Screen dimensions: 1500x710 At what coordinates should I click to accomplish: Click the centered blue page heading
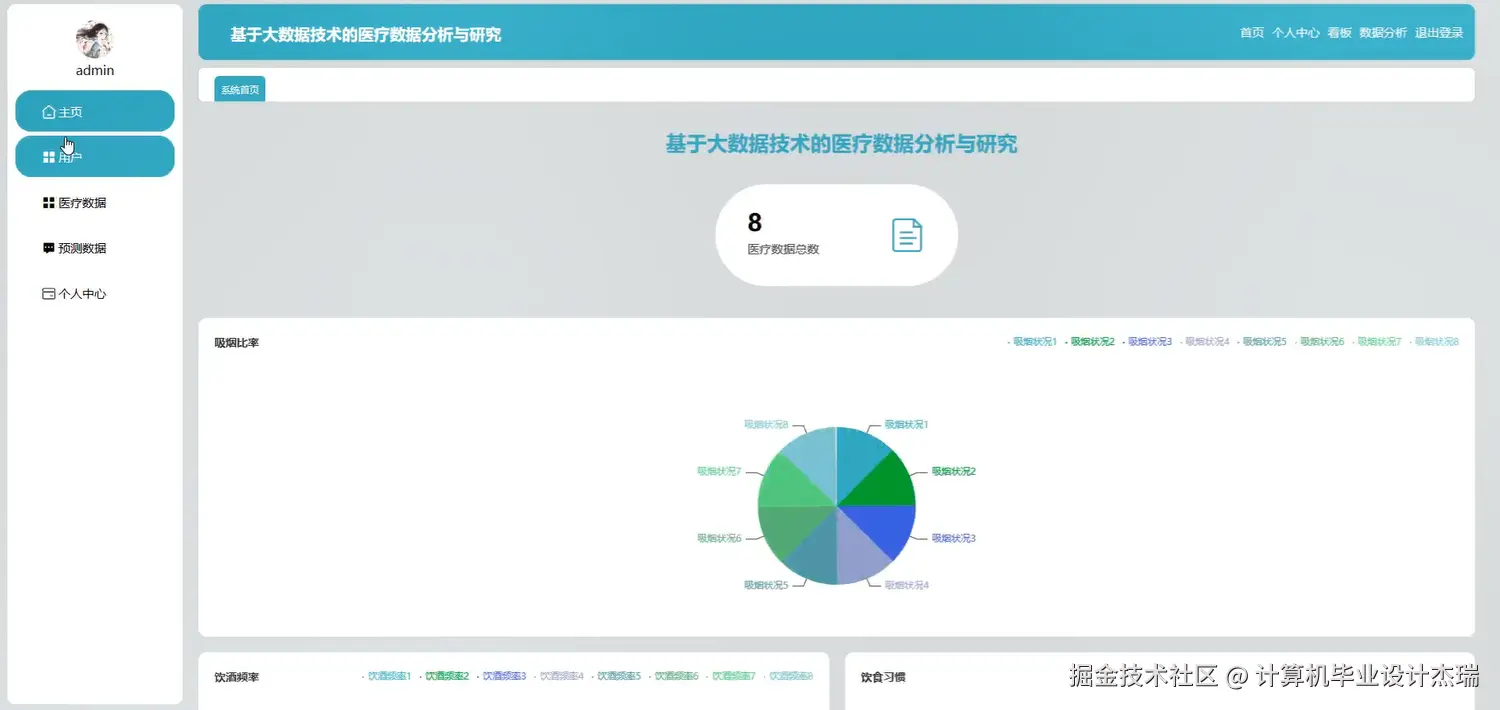click(x=841, y=144)
